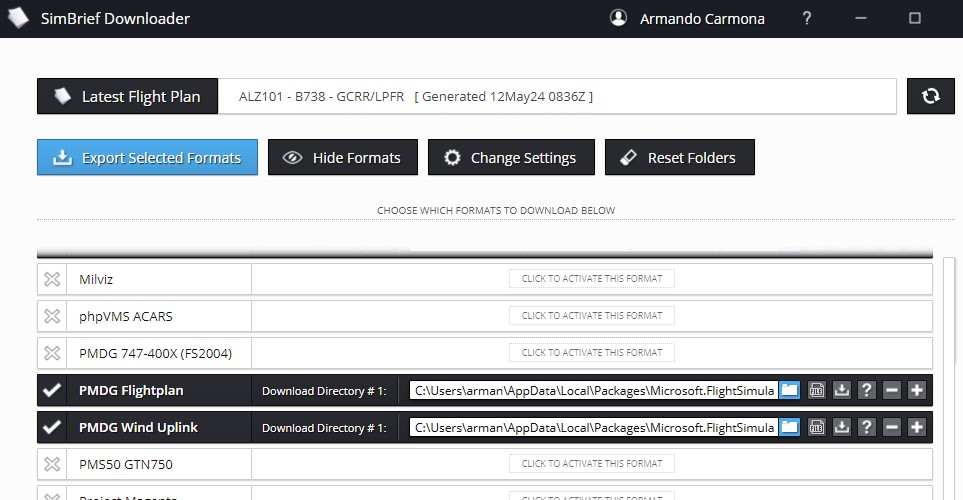Maximize the SimBrief Downloader window

914,18
